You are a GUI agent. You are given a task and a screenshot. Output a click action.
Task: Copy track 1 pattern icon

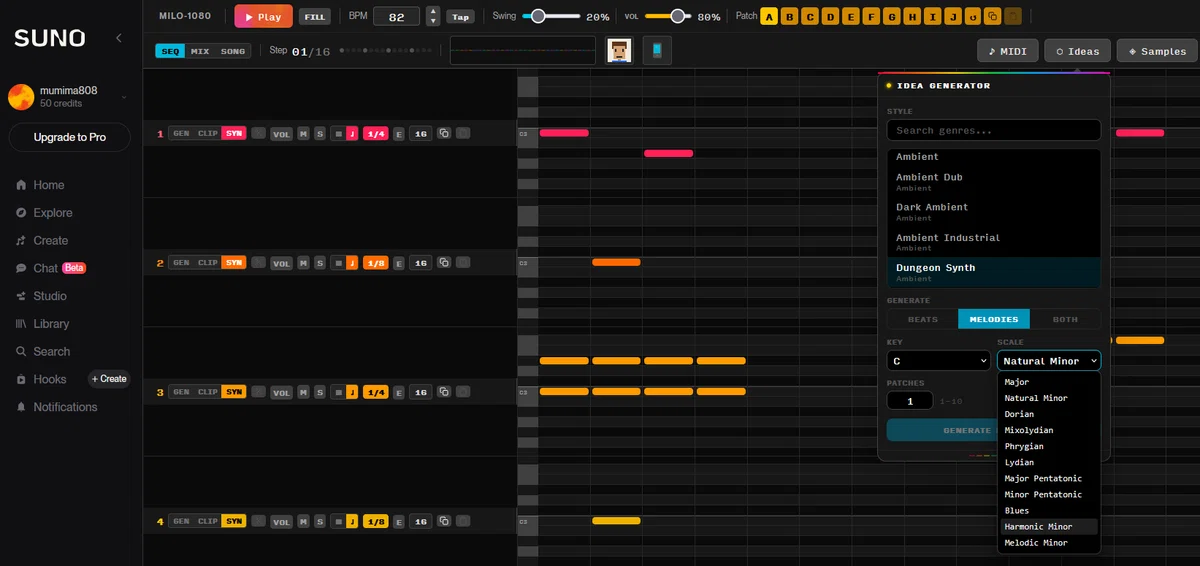pyautogui.click(x=444, y=133)
